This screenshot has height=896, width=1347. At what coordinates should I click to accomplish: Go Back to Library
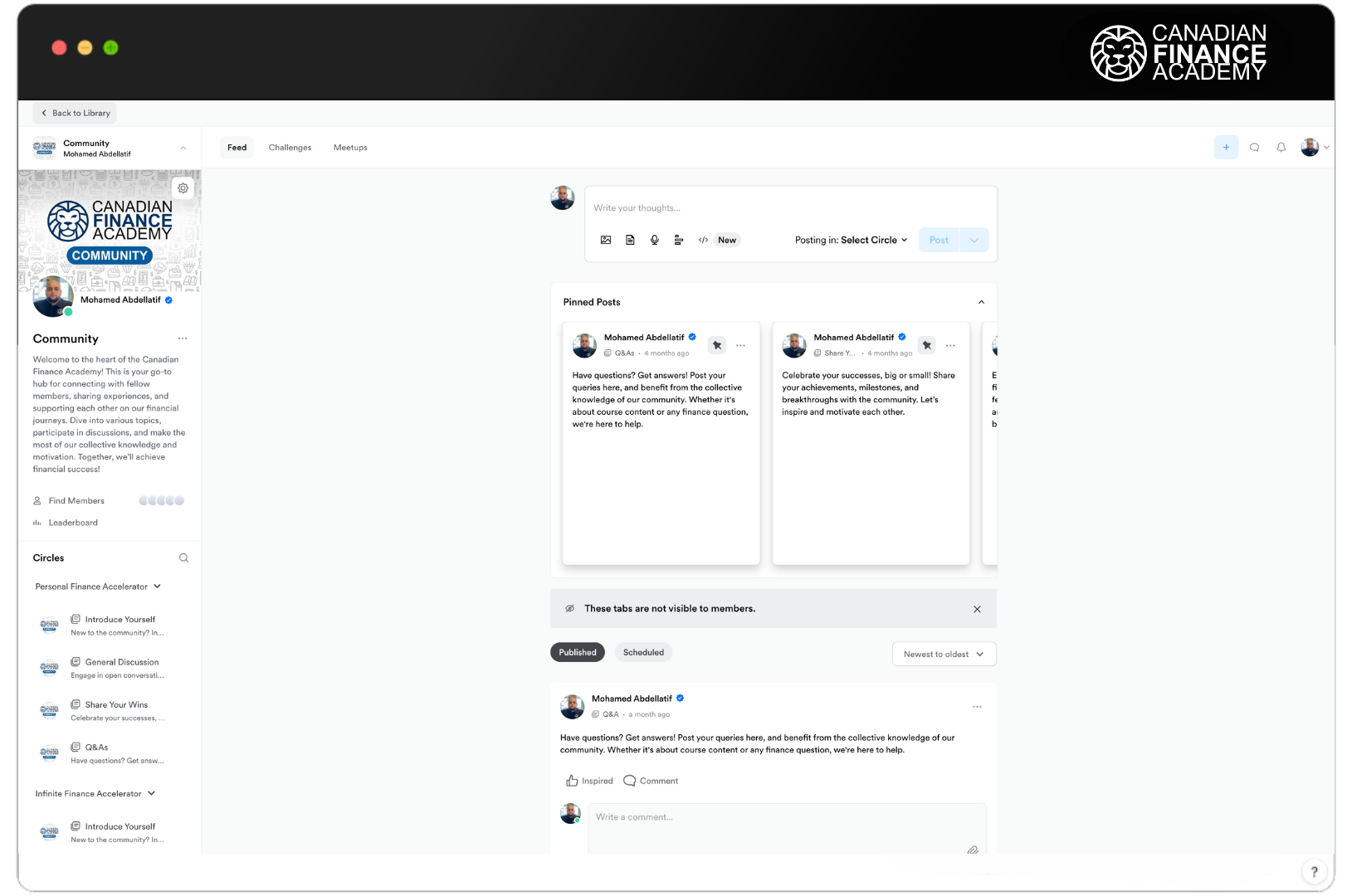tap(75, 113)
